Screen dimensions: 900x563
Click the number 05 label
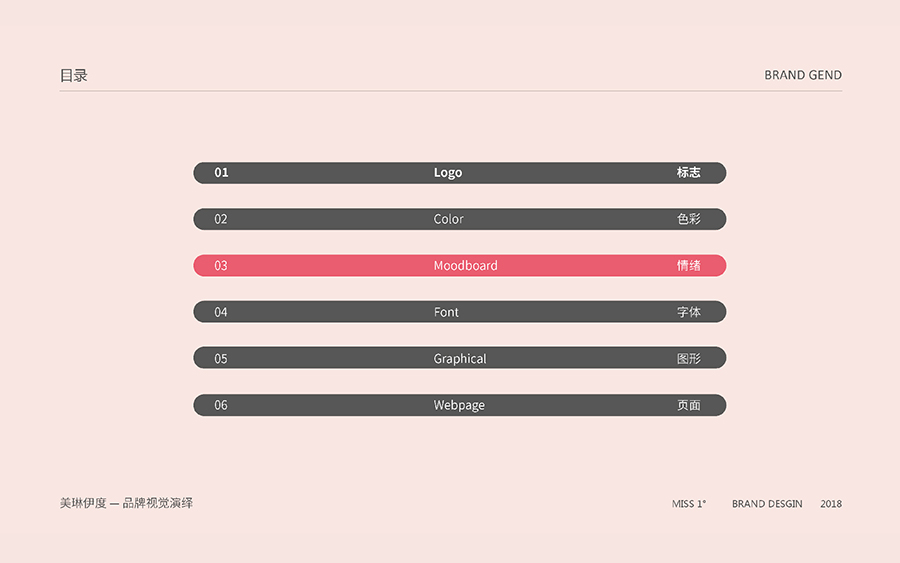click(x=221, y=358)
